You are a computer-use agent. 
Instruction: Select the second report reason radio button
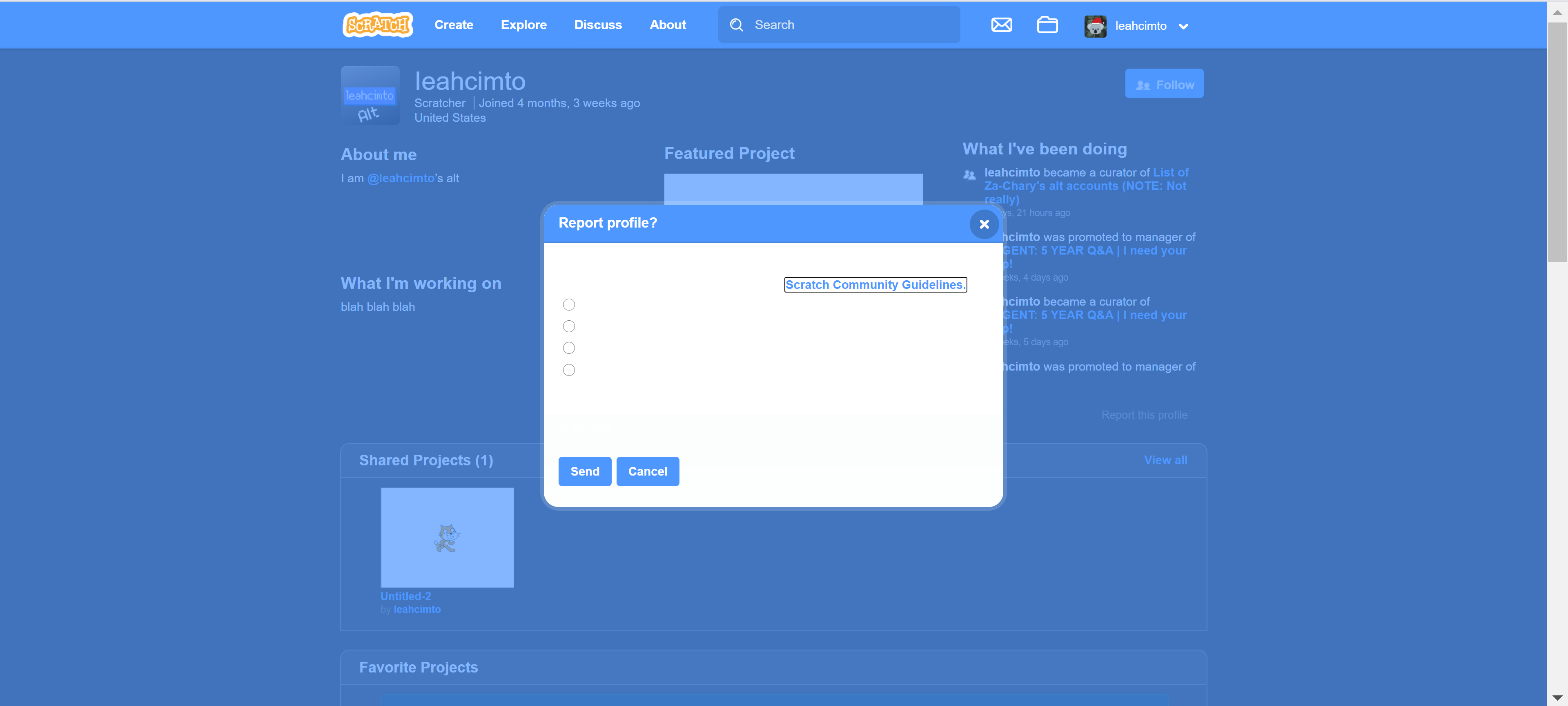(568, 326)
